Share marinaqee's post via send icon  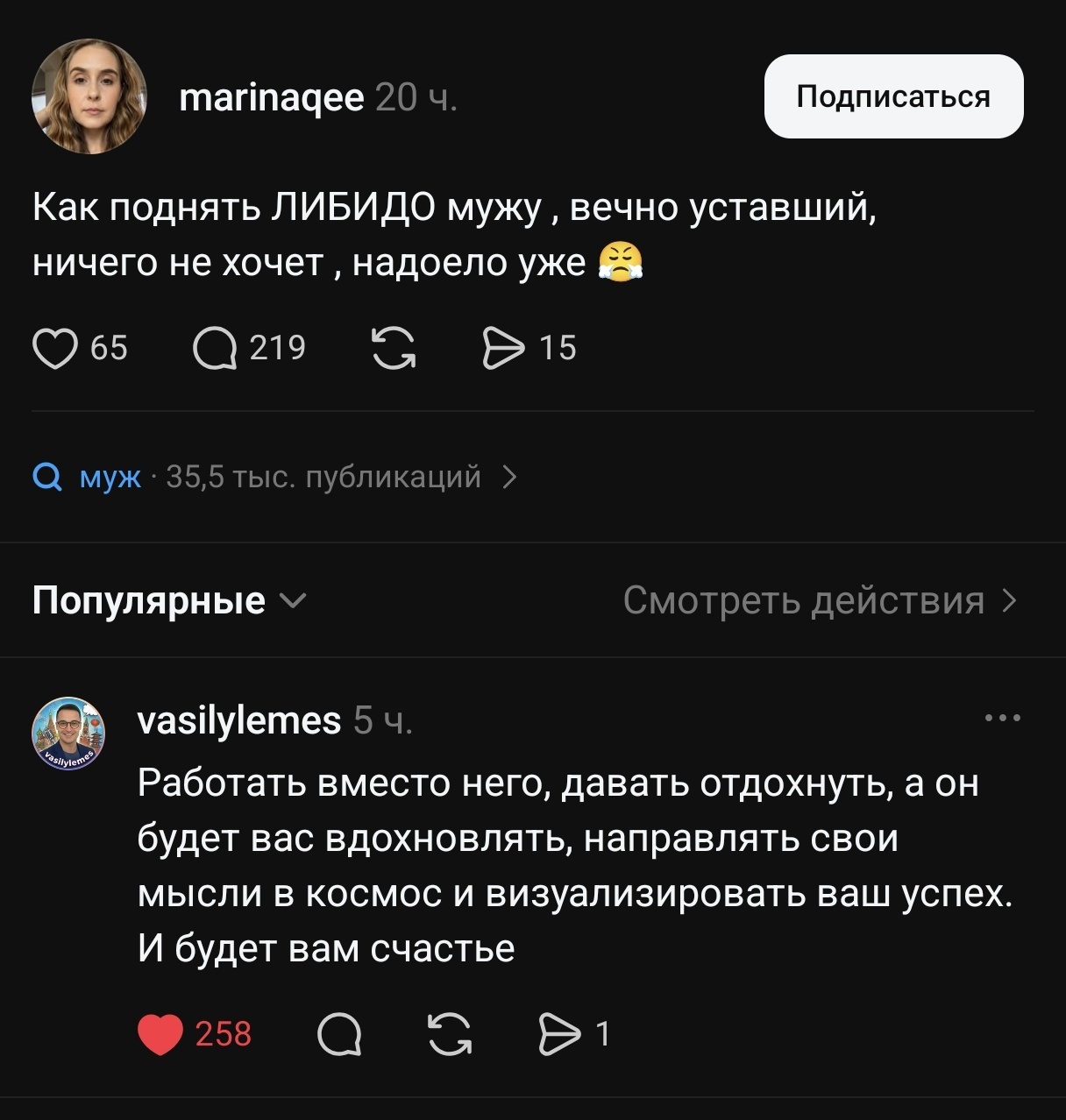(503, 348)
